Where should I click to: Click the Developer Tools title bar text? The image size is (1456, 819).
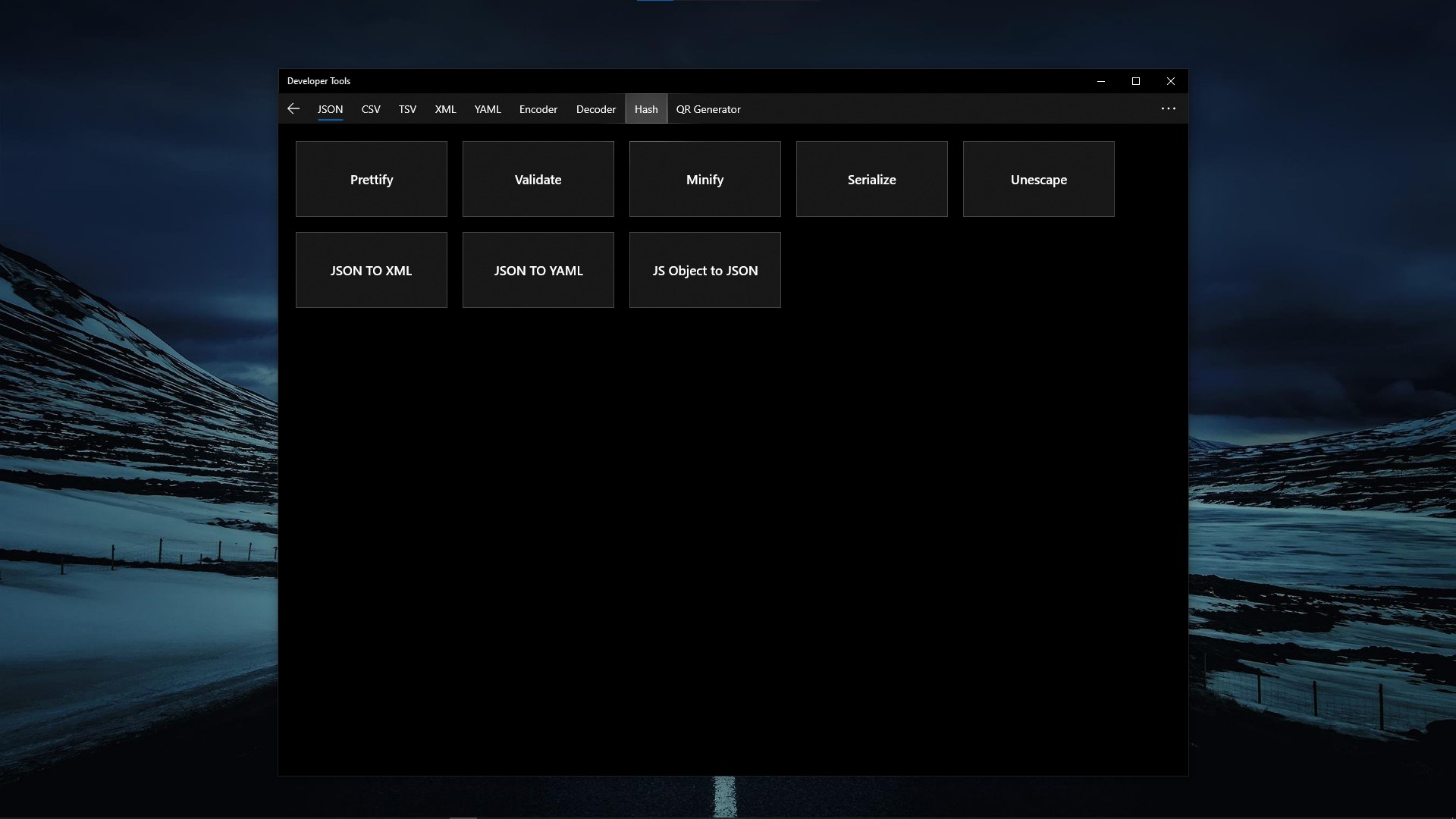tap(319, 81)
